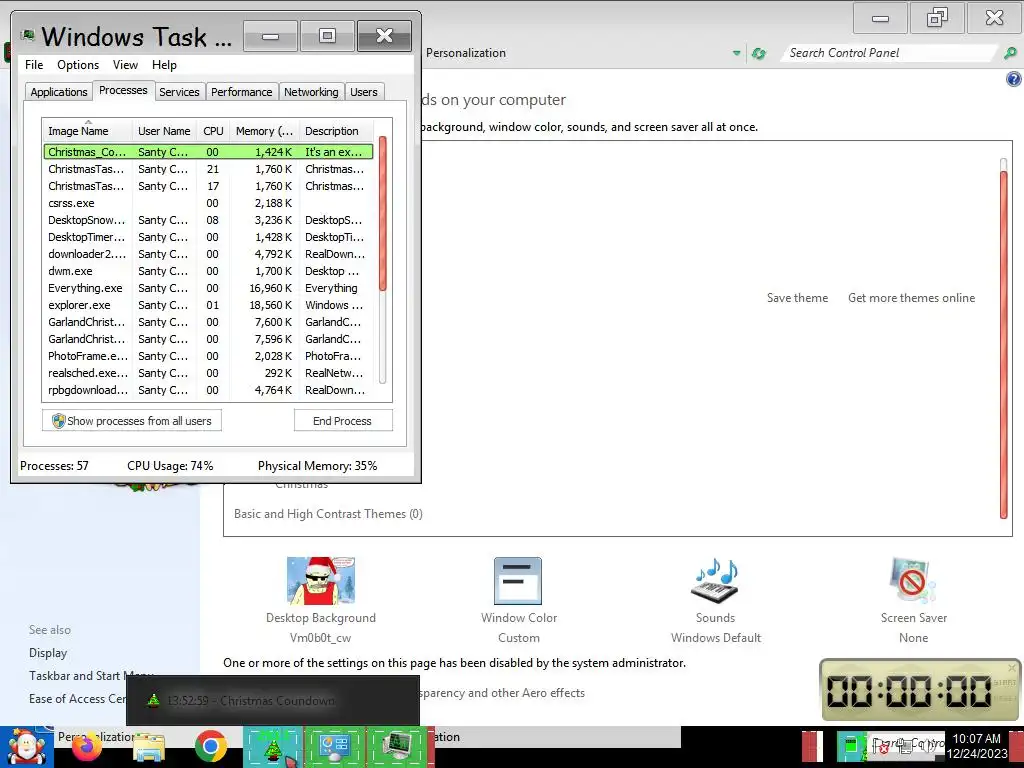Screen dimensions: 1024x768
Task: Open Taskbar and Start Menu link
Action: point(91,676)
